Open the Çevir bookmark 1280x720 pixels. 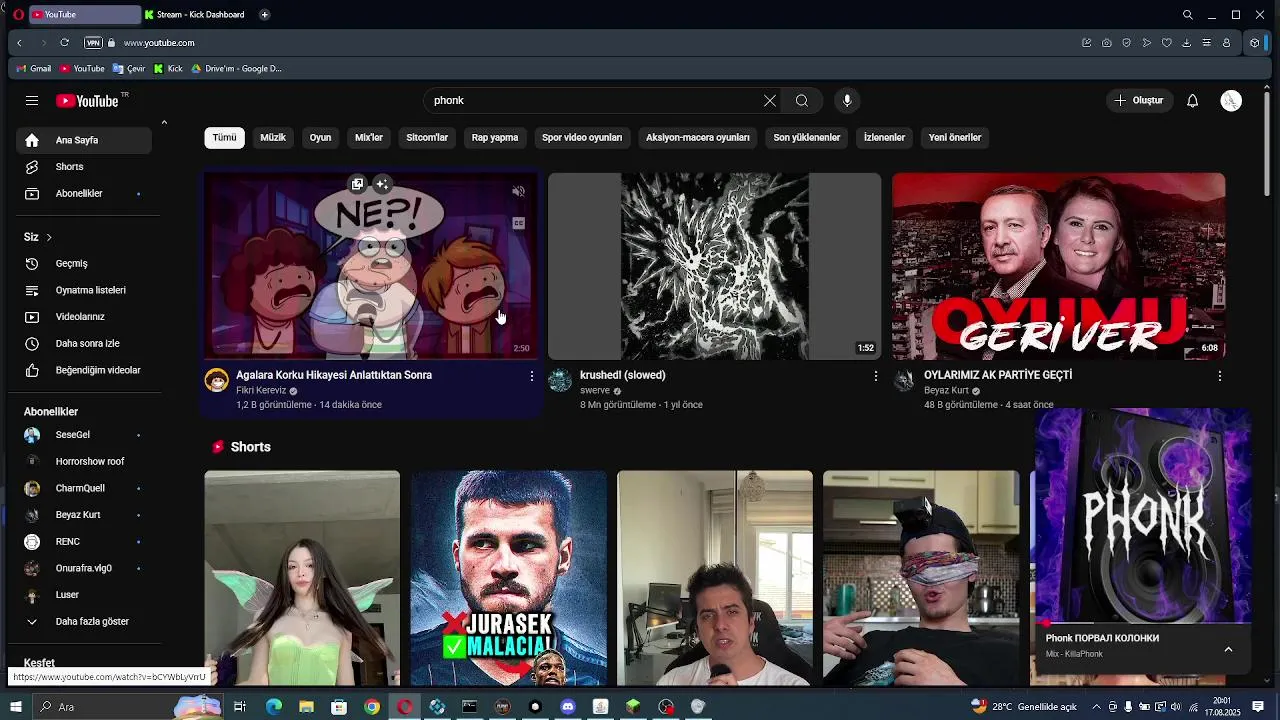[129, 69]
